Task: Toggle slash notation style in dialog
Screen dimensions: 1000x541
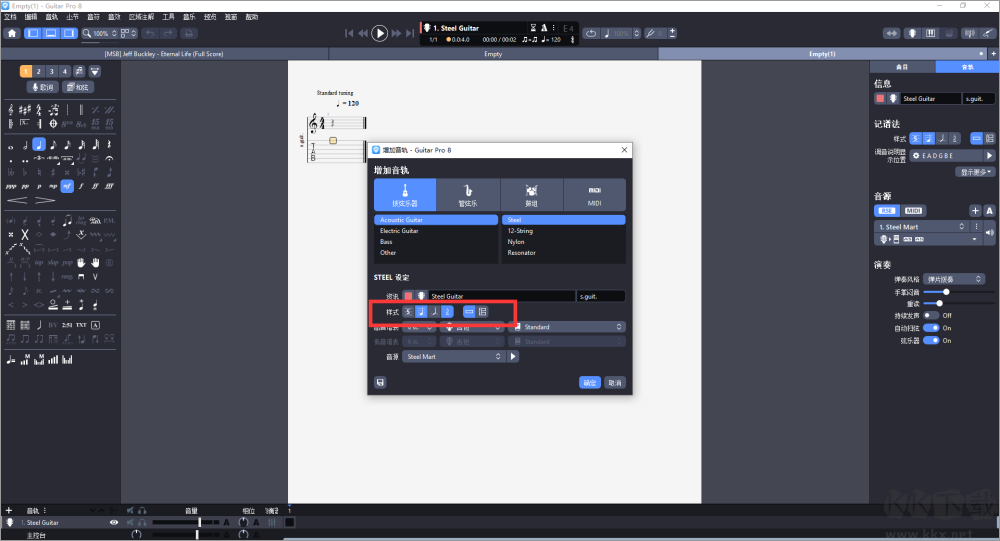Action: 434,311
